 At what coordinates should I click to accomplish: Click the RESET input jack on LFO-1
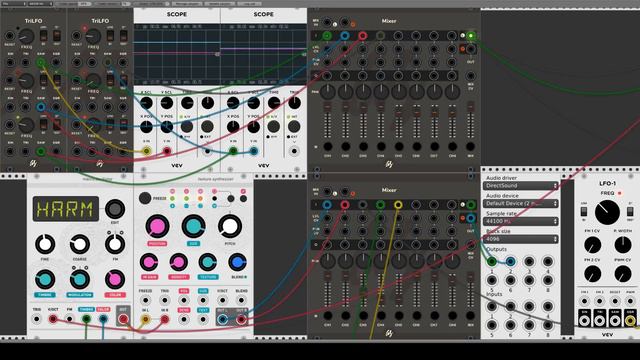(615, 301)
